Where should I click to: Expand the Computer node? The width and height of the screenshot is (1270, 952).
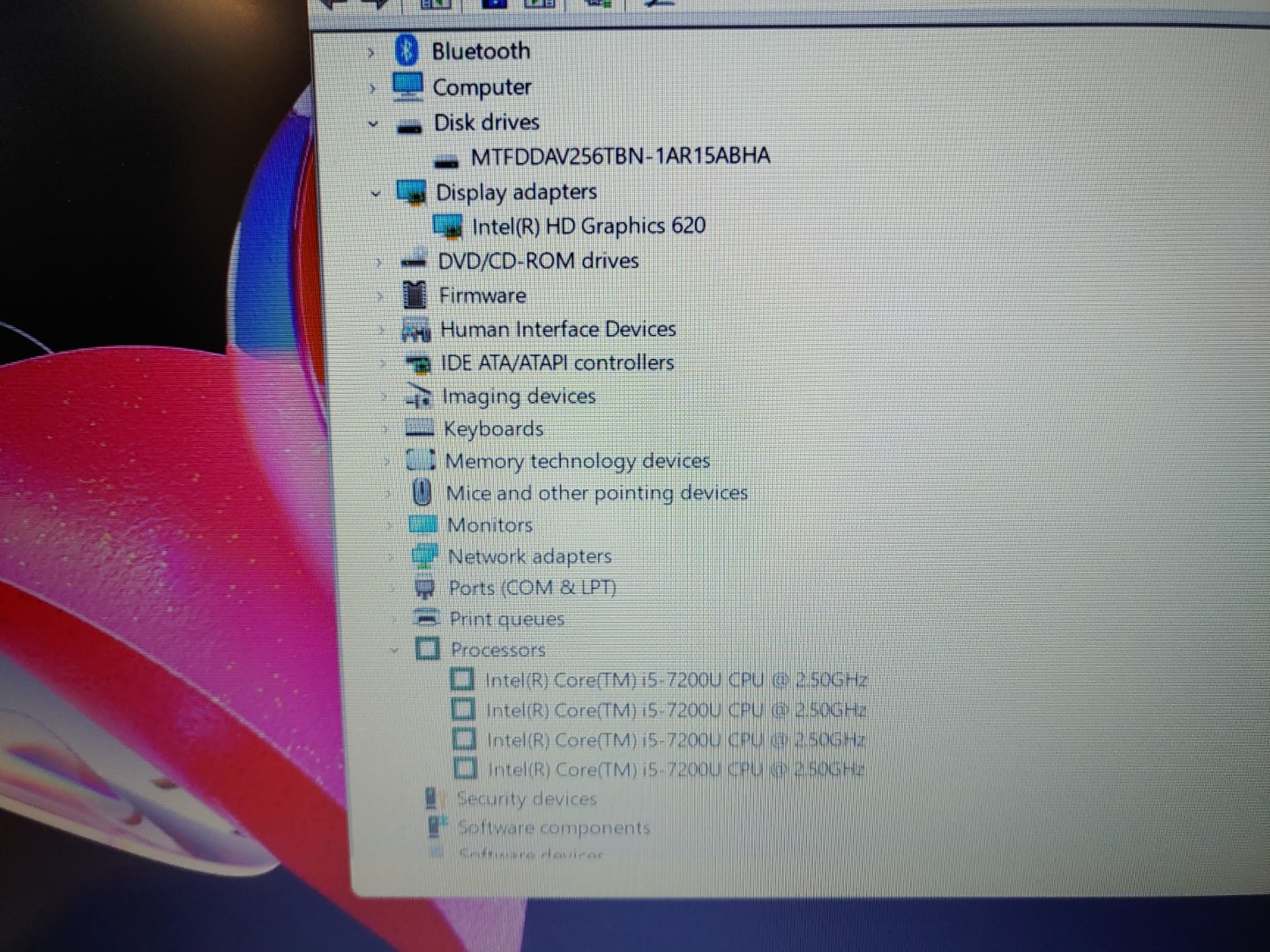tap(372, 88)
